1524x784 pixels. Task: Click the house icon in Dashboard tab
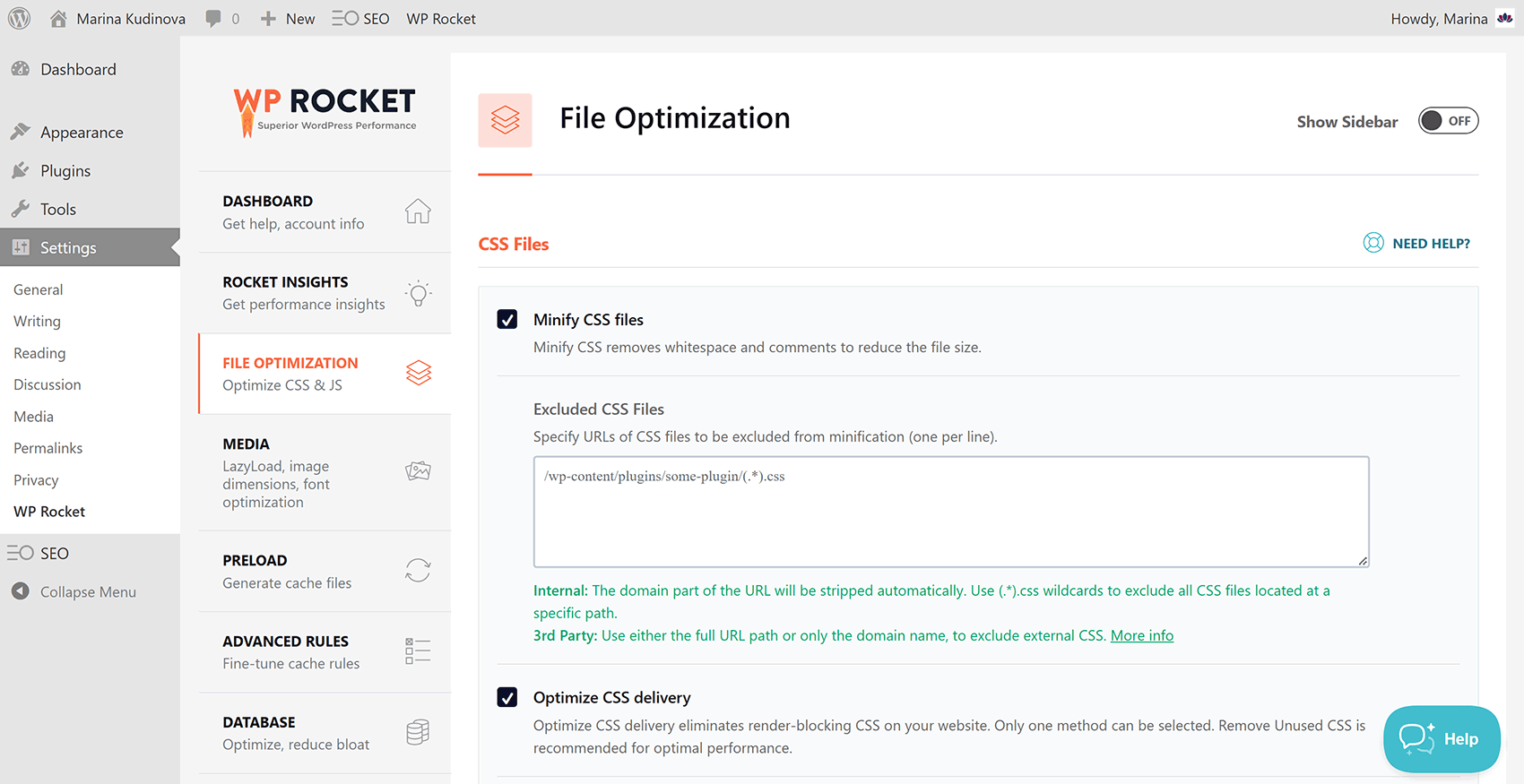tap(418, 211)
